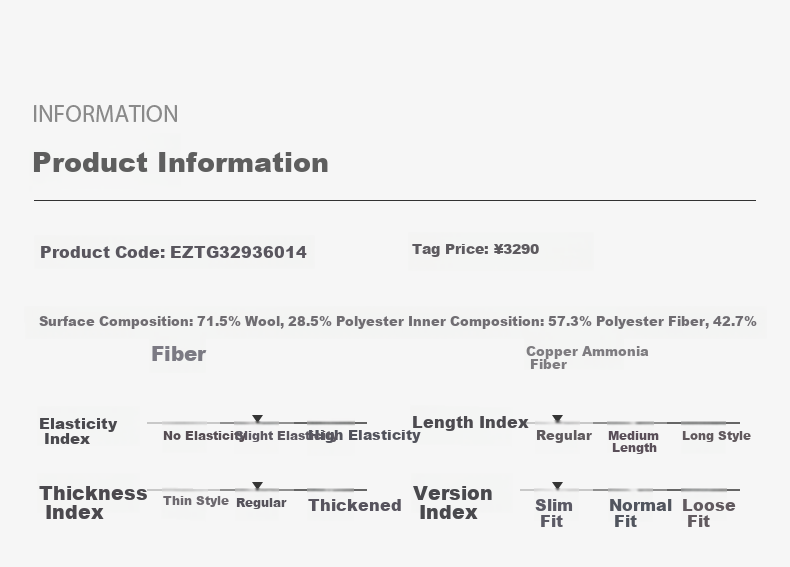
Task: Select the Medium Length option
Action: [633, 442]
